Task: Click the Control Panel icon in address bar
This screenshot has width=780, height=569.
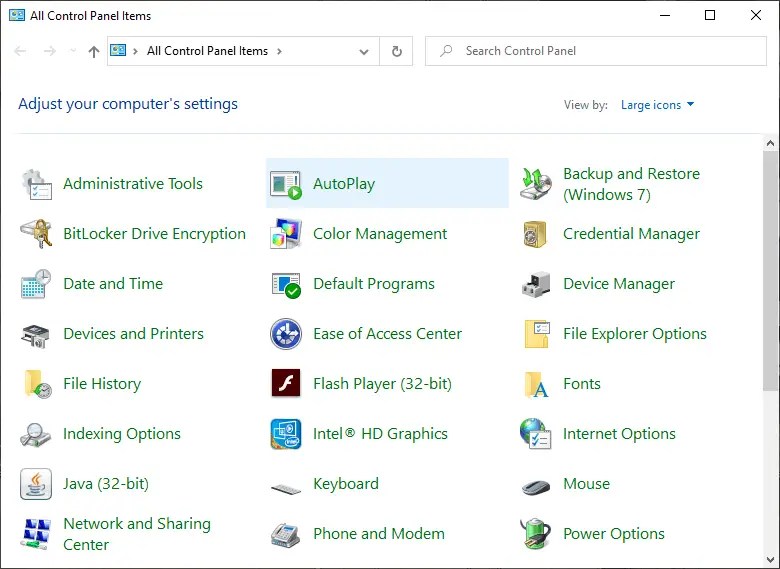Action: (x=118, y=50)
